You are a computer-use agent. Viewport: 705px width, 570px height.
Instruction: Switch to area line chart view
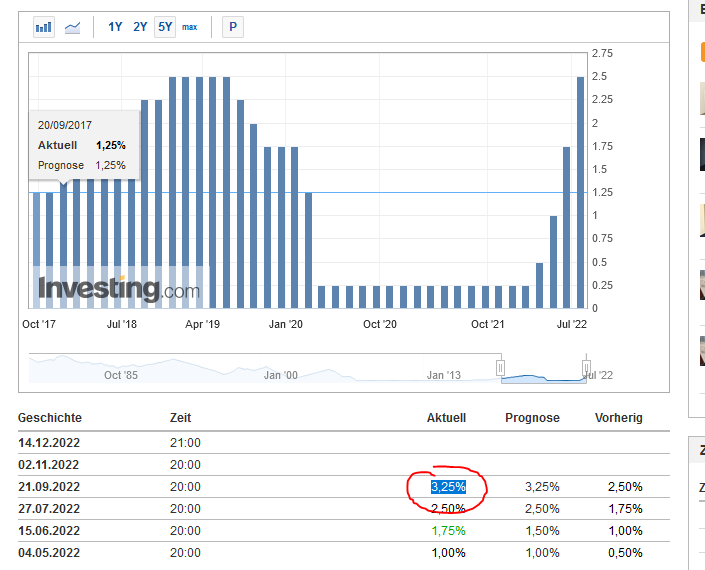[x=72, y=27]
